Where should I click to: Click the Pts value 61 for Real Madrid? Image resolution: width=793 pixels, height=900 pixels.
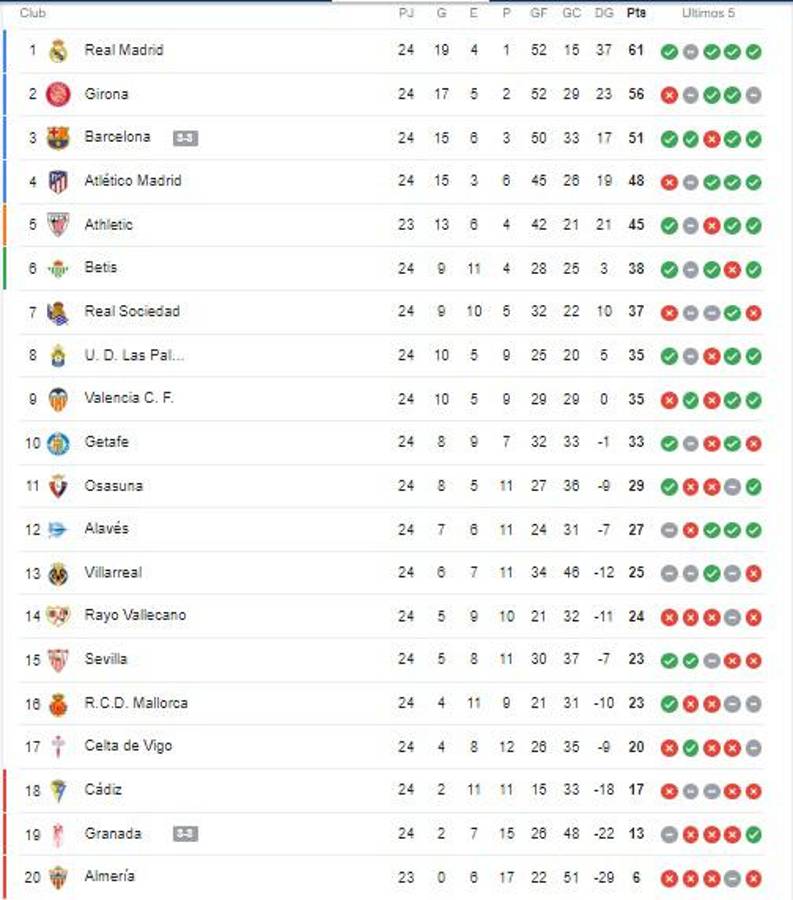pos(635,50)
